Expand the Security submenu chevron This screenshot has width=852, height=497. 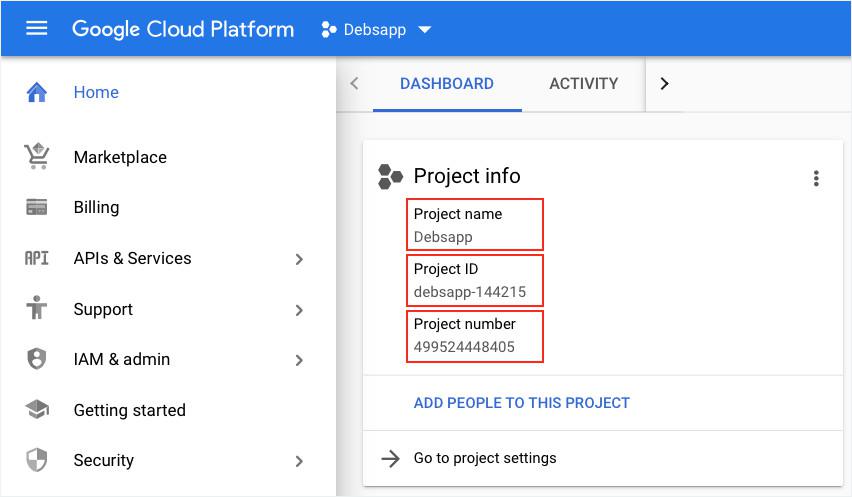coord(299,461)
